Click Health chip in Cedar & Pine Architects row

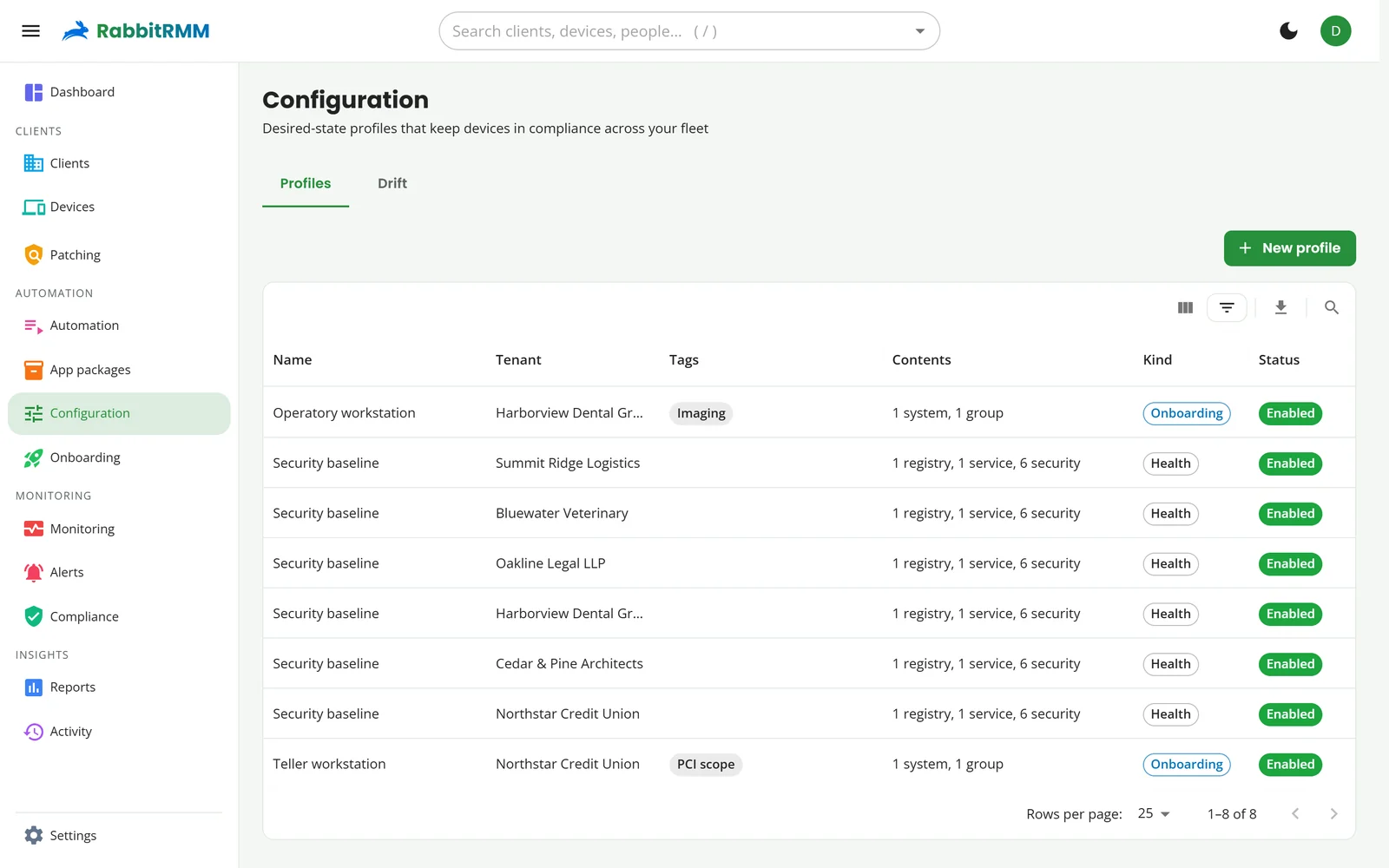pyautogui.click(x=1170, y=664)
